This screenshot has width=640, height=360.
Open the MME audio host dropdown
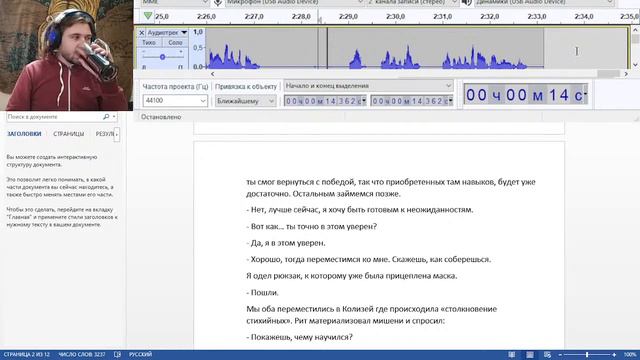tap(176, 2)
